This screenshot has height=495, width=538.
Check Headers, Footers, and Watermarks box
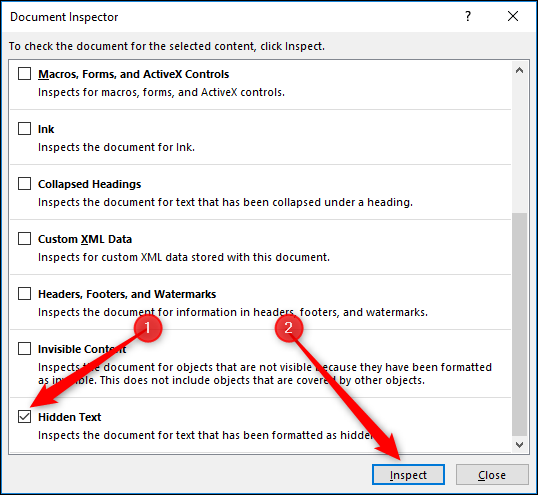[24, 294]
